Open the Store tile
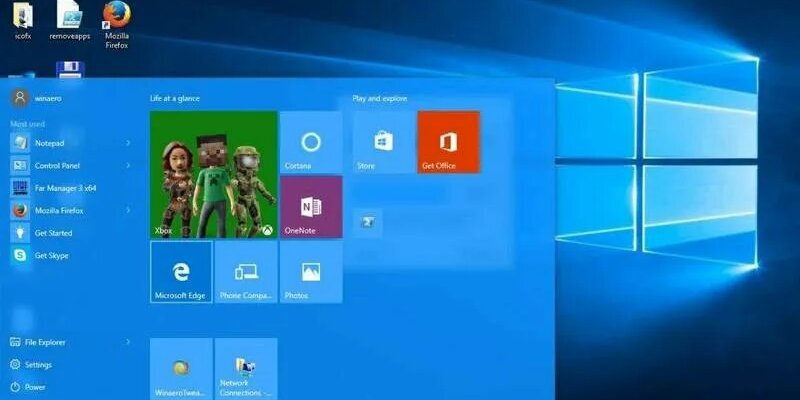This screenshot has height=400, width=800. (x=384, y=142)
